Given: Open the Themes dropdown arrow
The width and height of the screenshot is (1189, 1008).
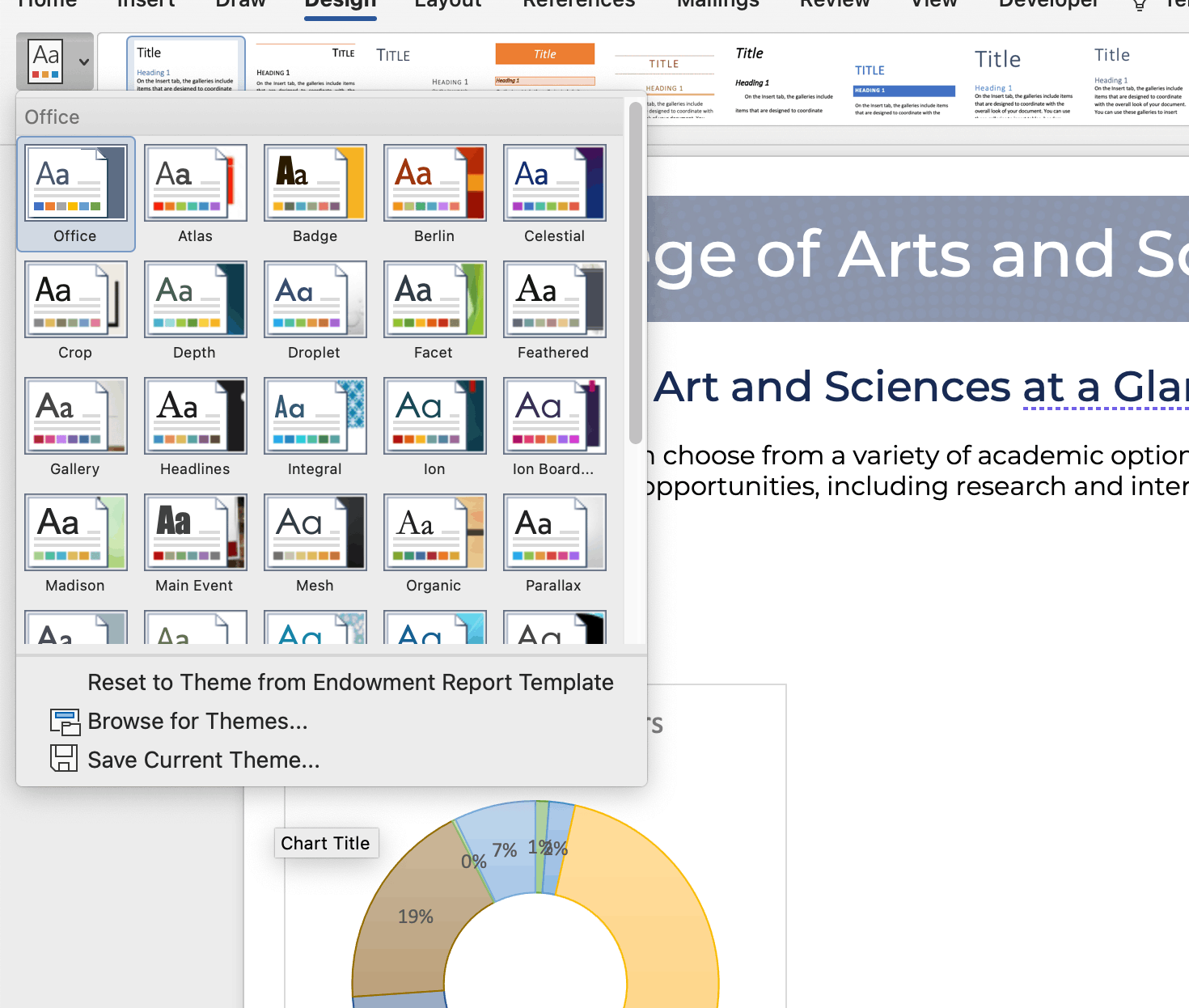Looking at the screenshot, I should click(83, 61).
